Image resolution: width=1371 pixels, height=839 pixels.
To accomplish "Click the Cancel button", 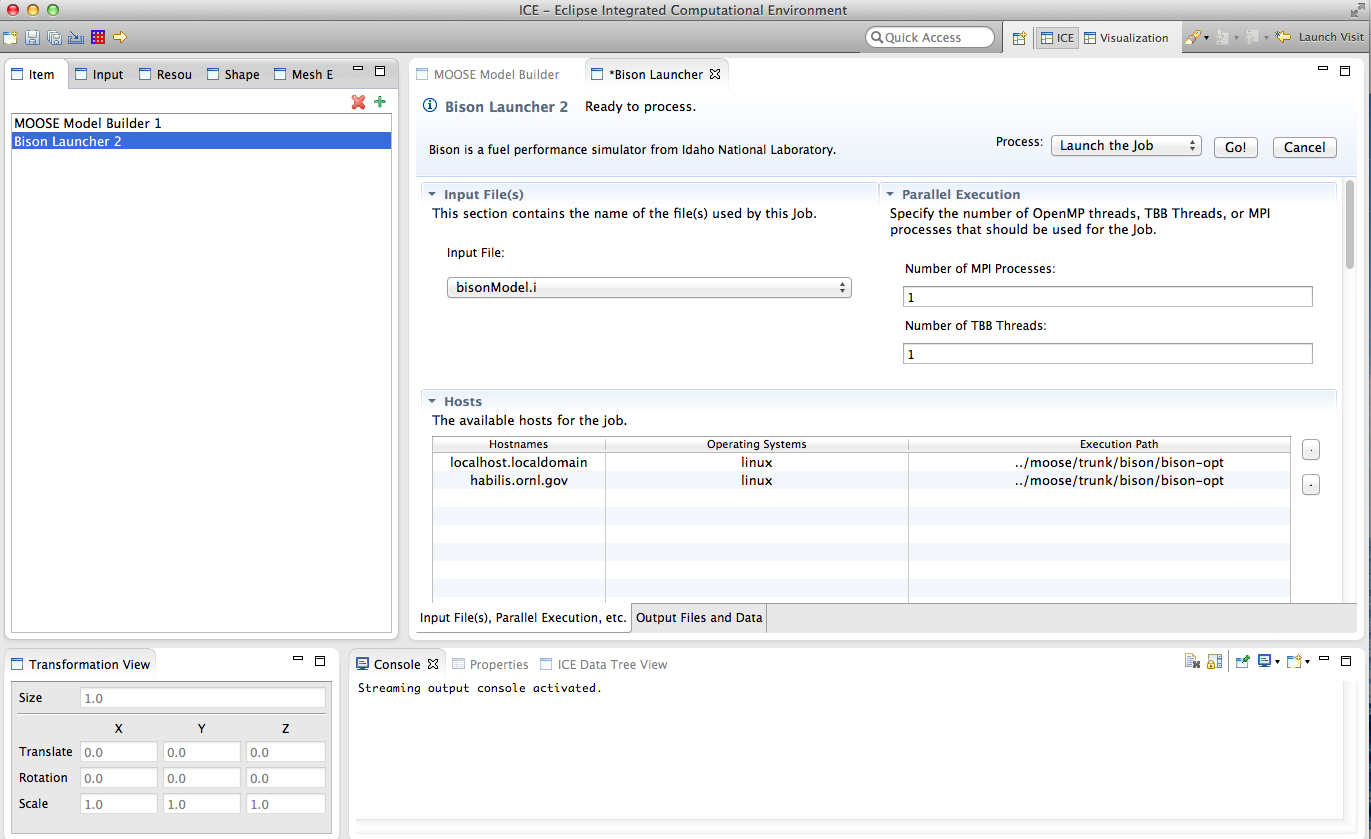I will (1305, 147).
